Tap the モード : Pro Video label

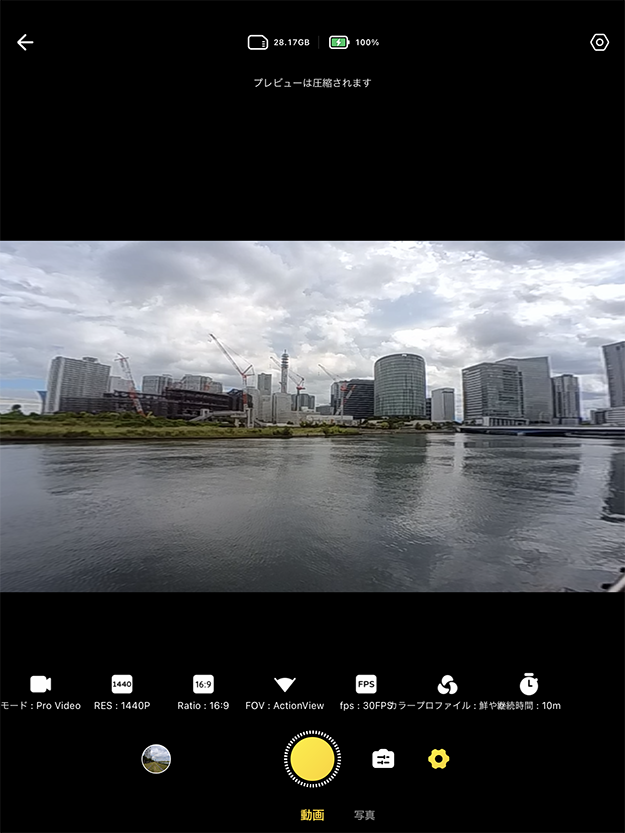click(40, 706)
